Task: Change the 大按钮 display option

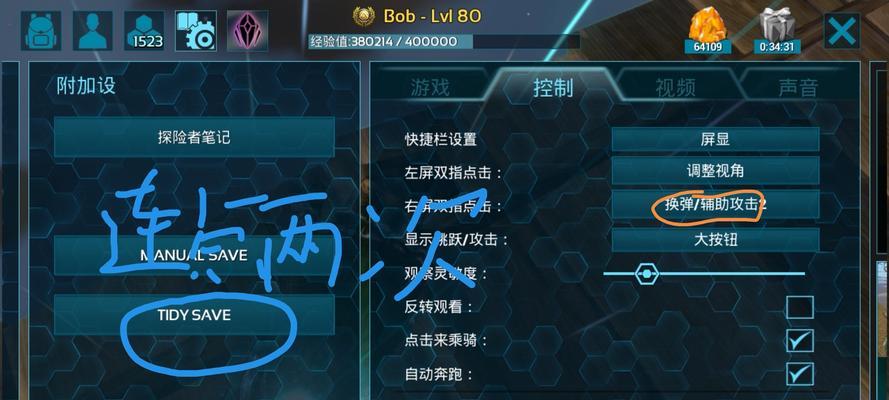Action: point(715,240)
